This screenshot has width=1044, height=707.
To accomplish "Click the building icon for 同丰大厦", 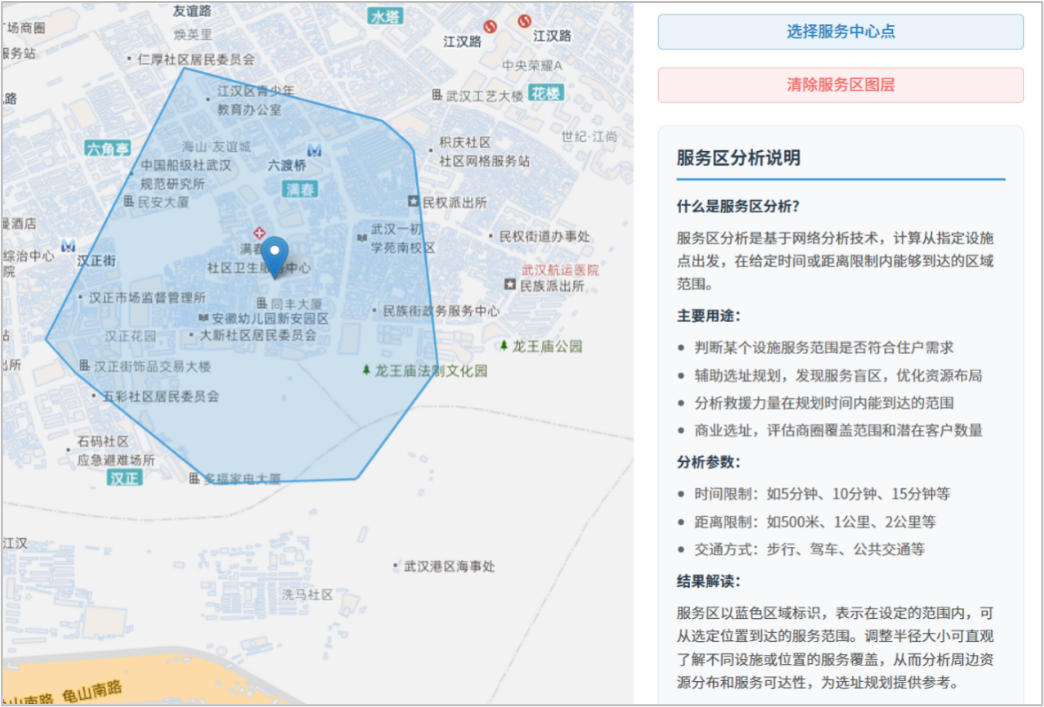I will [261, 303].
